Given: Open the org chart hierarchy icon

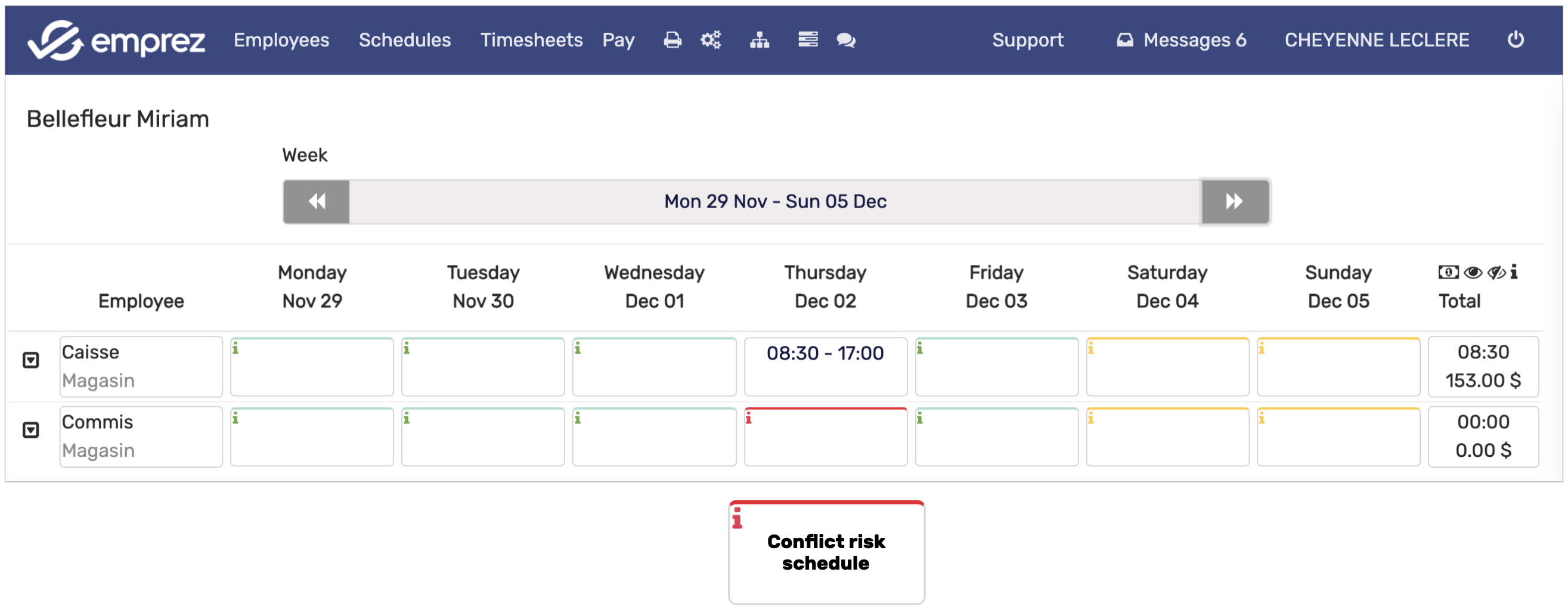Looking at the screenshot, I should [759, 40].
